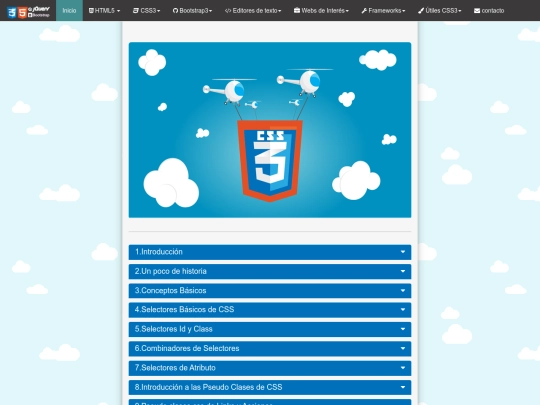Click the HTML5 logo in navbar brand
The image size is (540, 405).
tap(22, 12)
